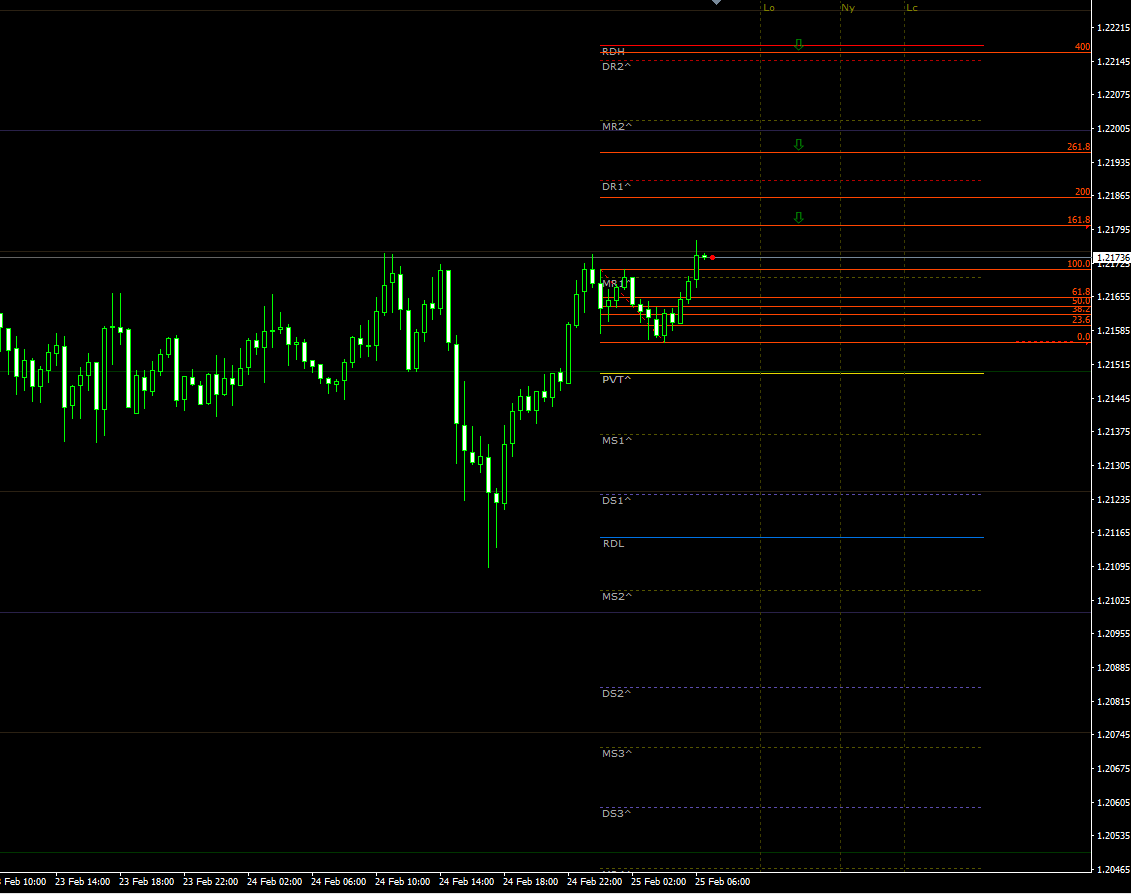Image resolution: width=1131 pixels, height=894 pixels.
Task: Click the 1.22005 price scale value
Action: (x=1113, y=128)
